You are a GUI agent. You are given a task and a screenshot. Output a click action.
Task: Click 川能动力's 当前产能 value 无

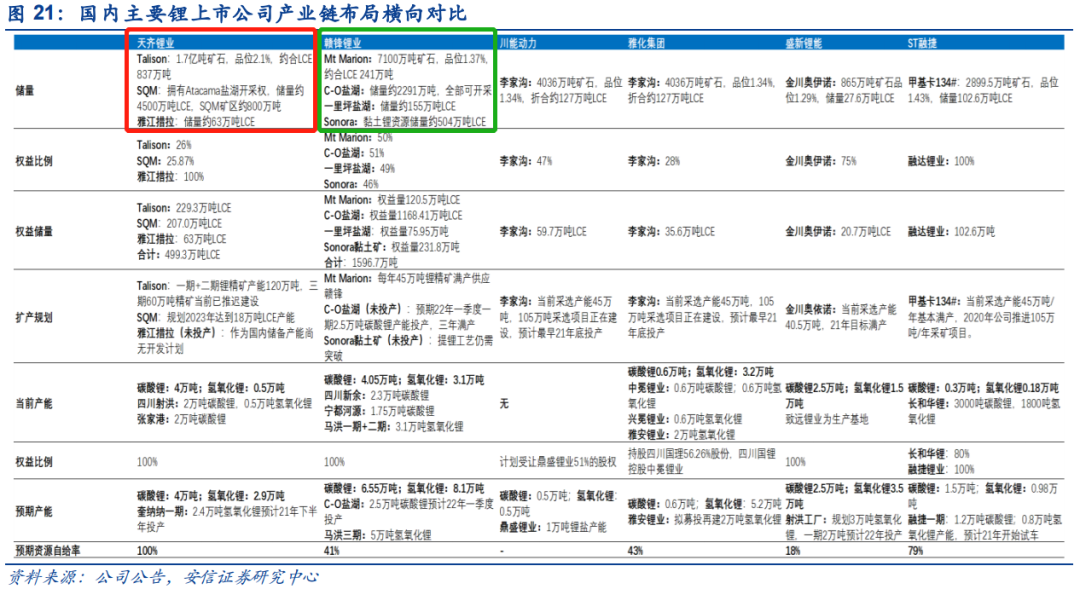click(504, 404)
